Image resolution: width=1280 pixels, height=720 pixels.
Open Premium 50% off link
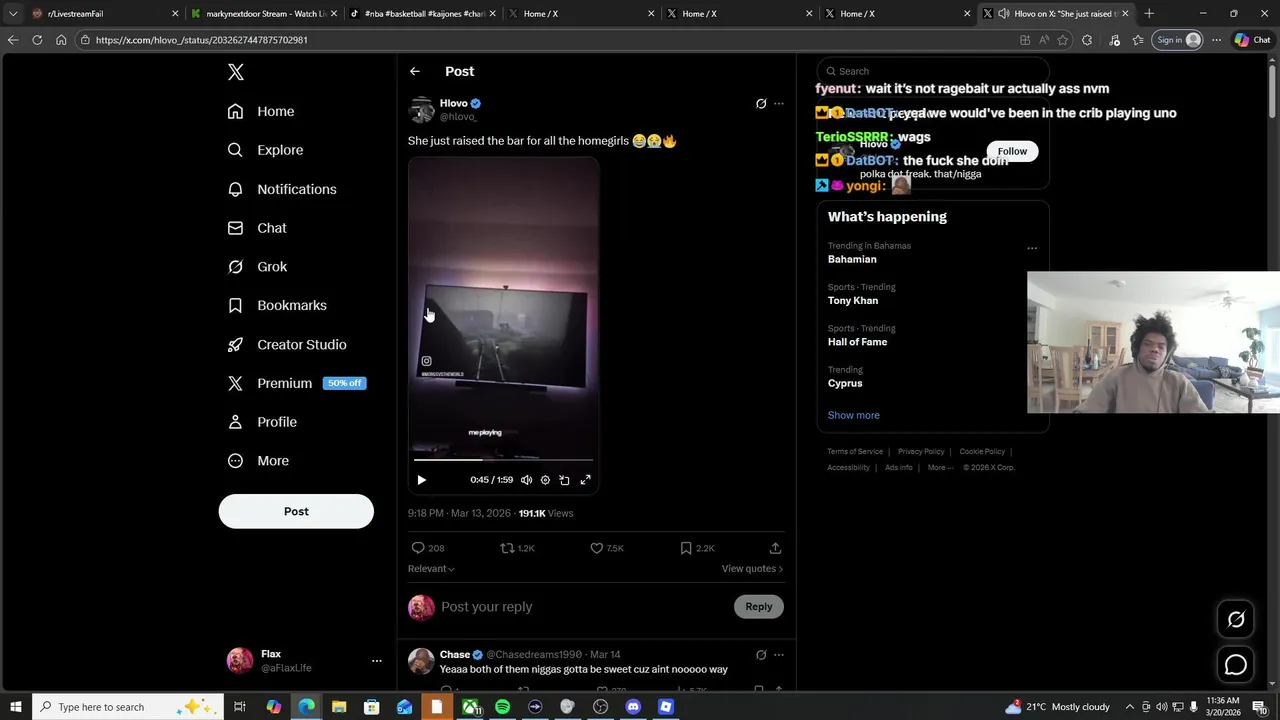point(296,383)
